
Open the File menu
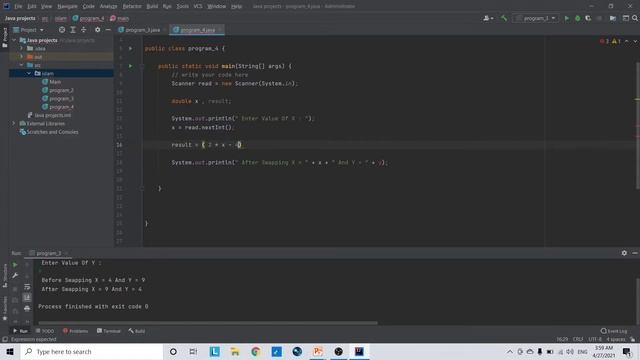coord(18,6)
